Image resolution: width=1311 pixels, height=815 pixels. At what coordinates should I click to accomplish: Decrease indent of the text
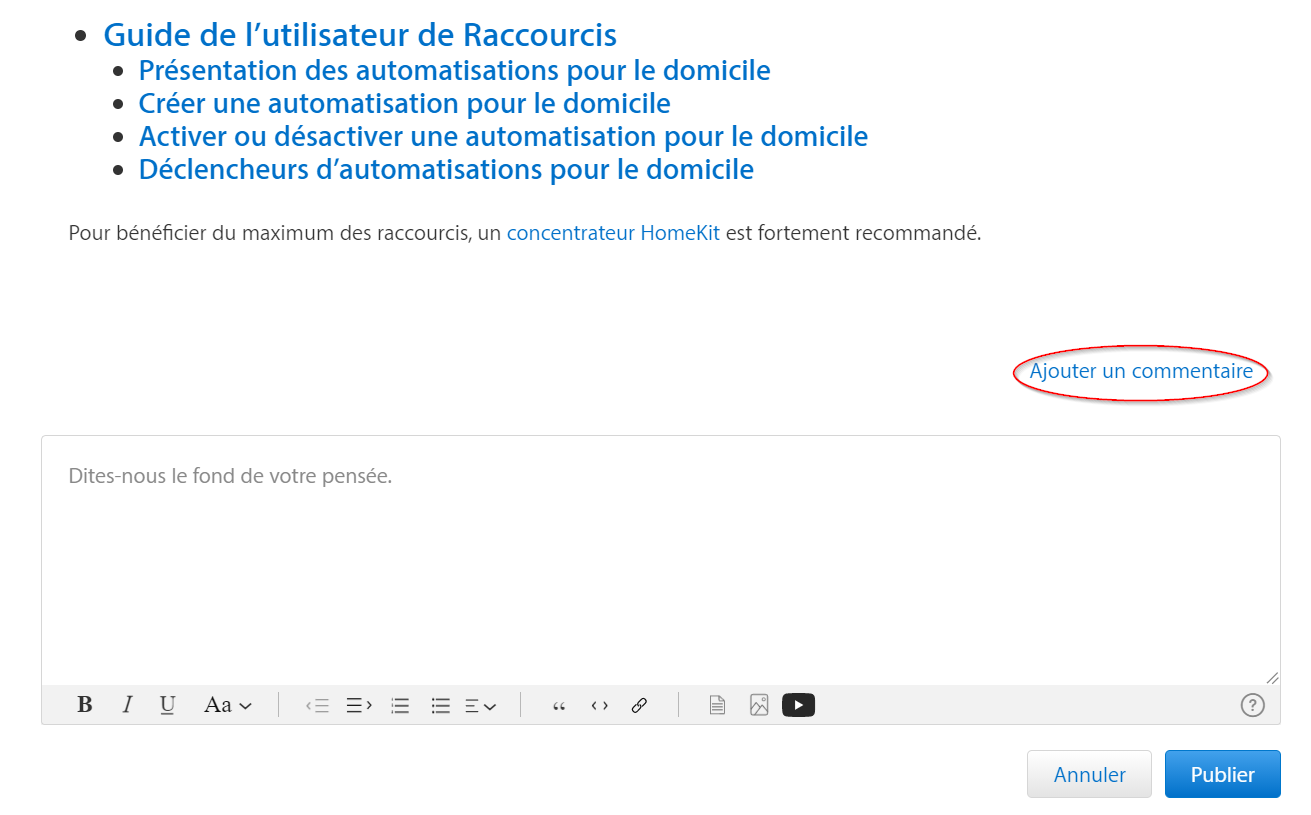coord(317,706)
